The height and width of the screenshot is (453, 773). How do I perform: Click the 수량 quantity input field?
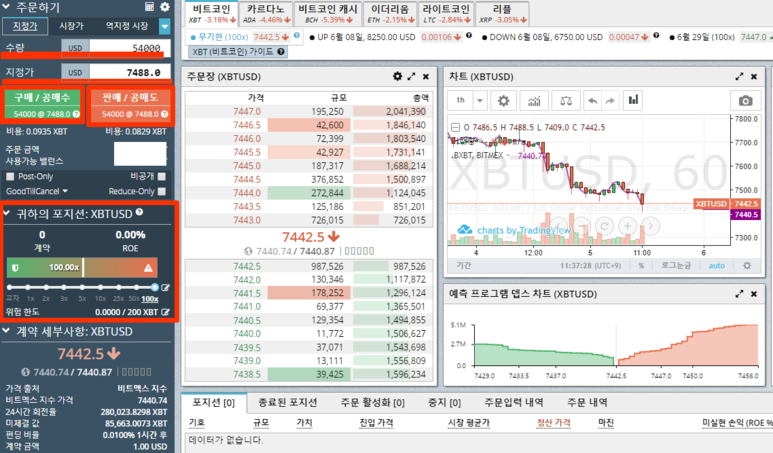(x=130, y=48)
